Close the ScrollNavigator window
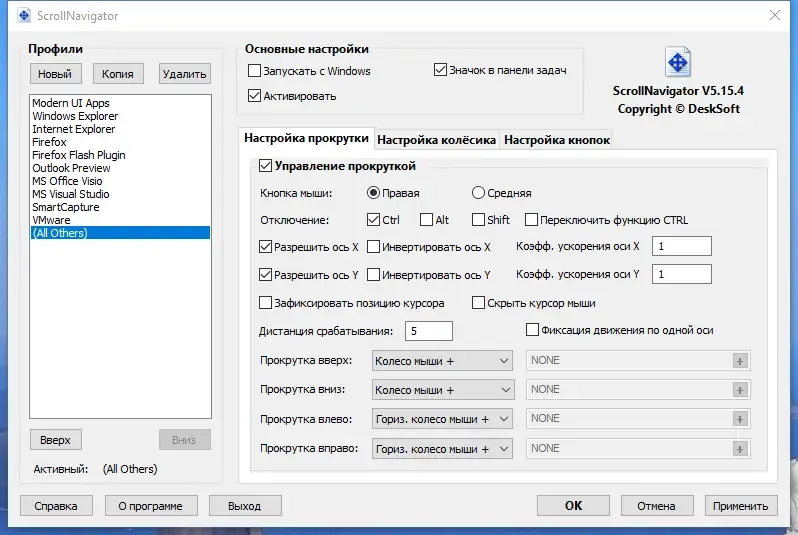The image size is (798, 535). pos(775,15)
